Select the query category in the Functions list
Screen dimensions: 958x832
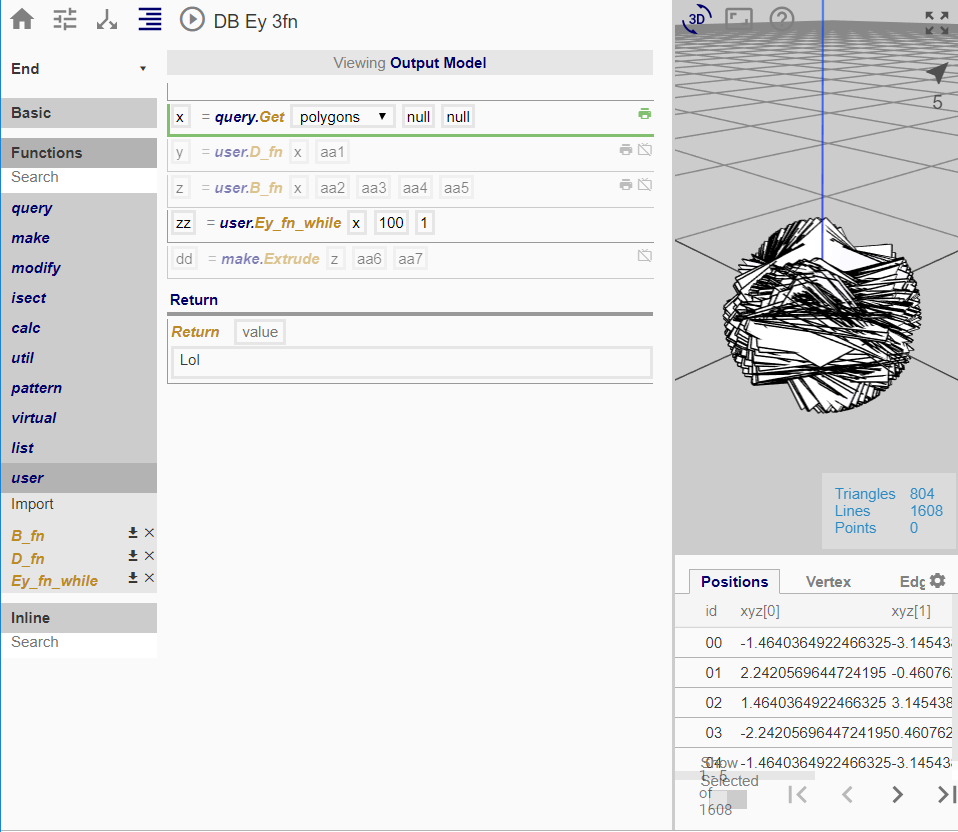tap(31, 207)
